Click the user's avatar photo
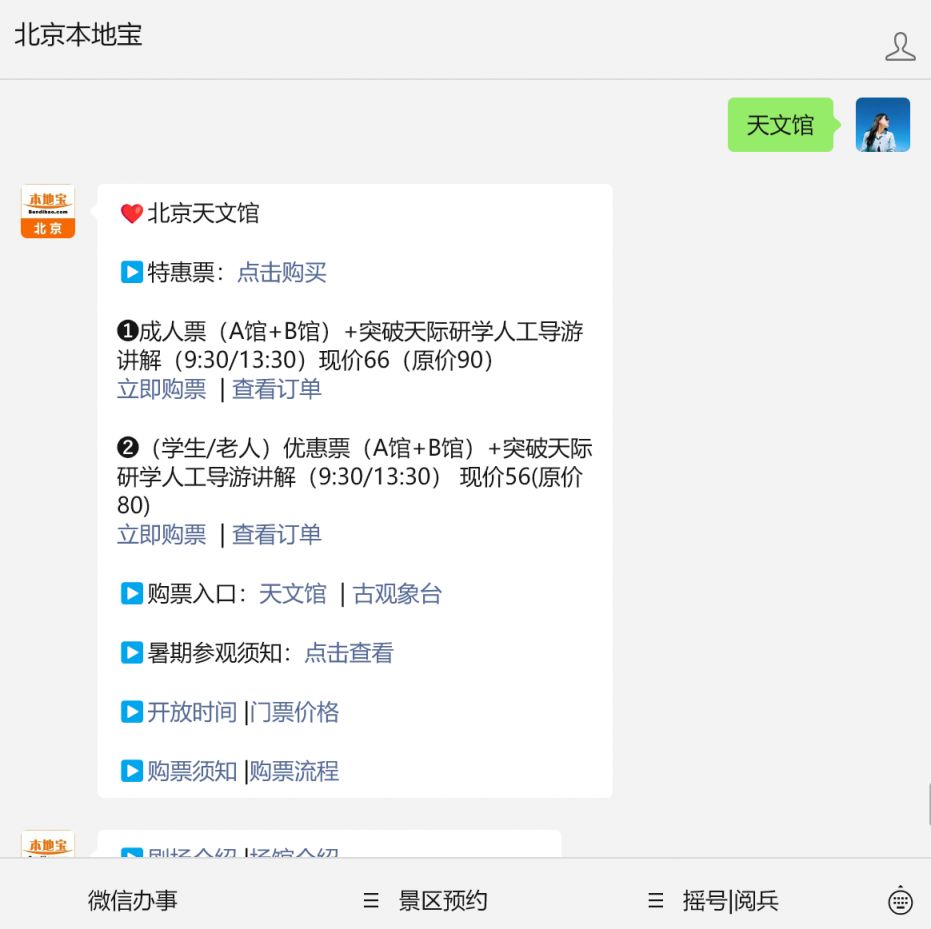The height and width of the screenshot is (929, 931). tap(882, 125)
